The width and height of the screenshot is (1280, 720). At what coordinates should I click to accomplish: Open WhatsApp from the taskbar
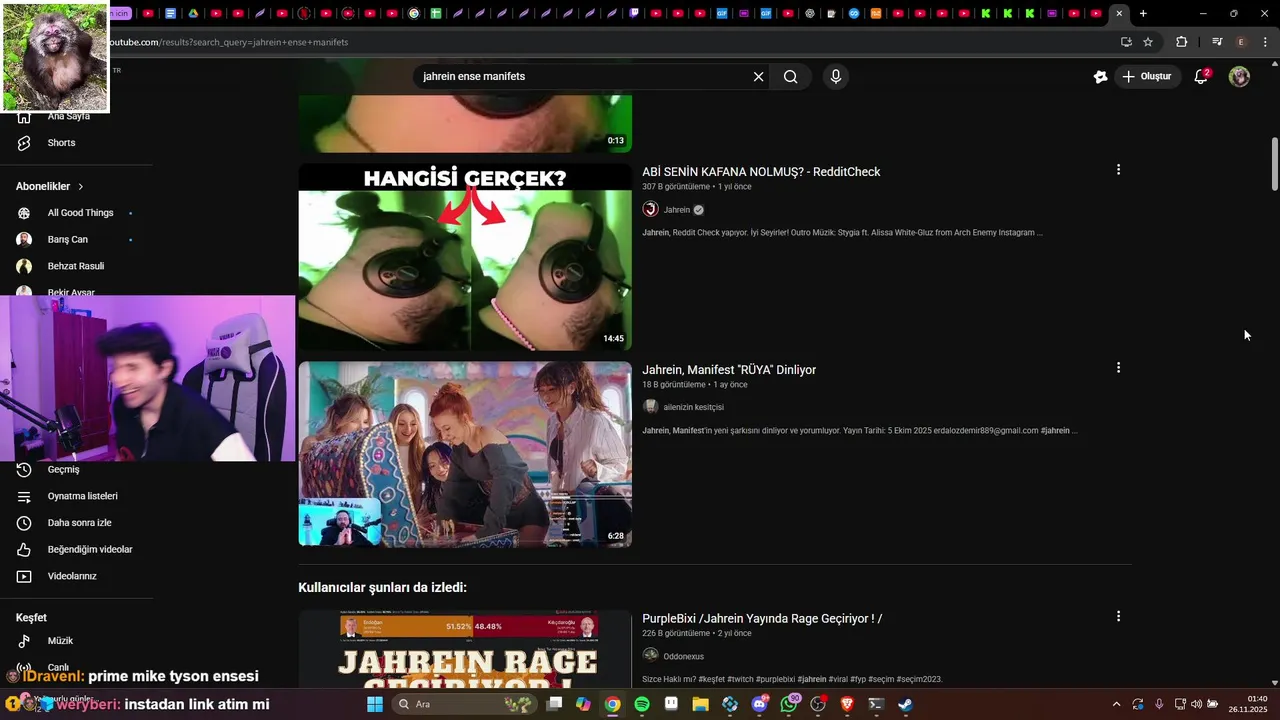pos(789,704)
